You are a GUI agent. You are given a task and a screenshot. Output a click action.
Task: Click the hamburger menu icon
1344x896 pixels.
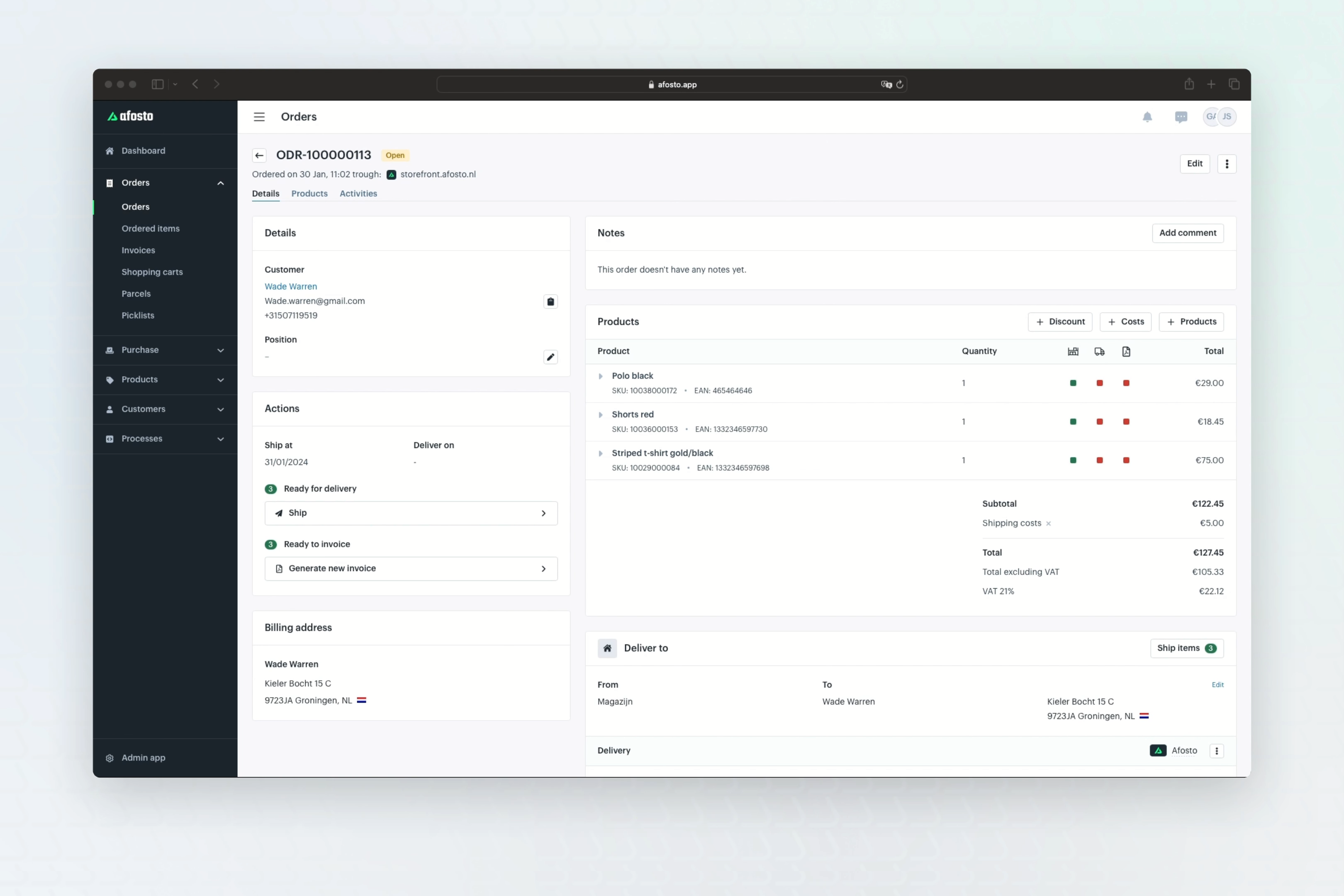259,117
